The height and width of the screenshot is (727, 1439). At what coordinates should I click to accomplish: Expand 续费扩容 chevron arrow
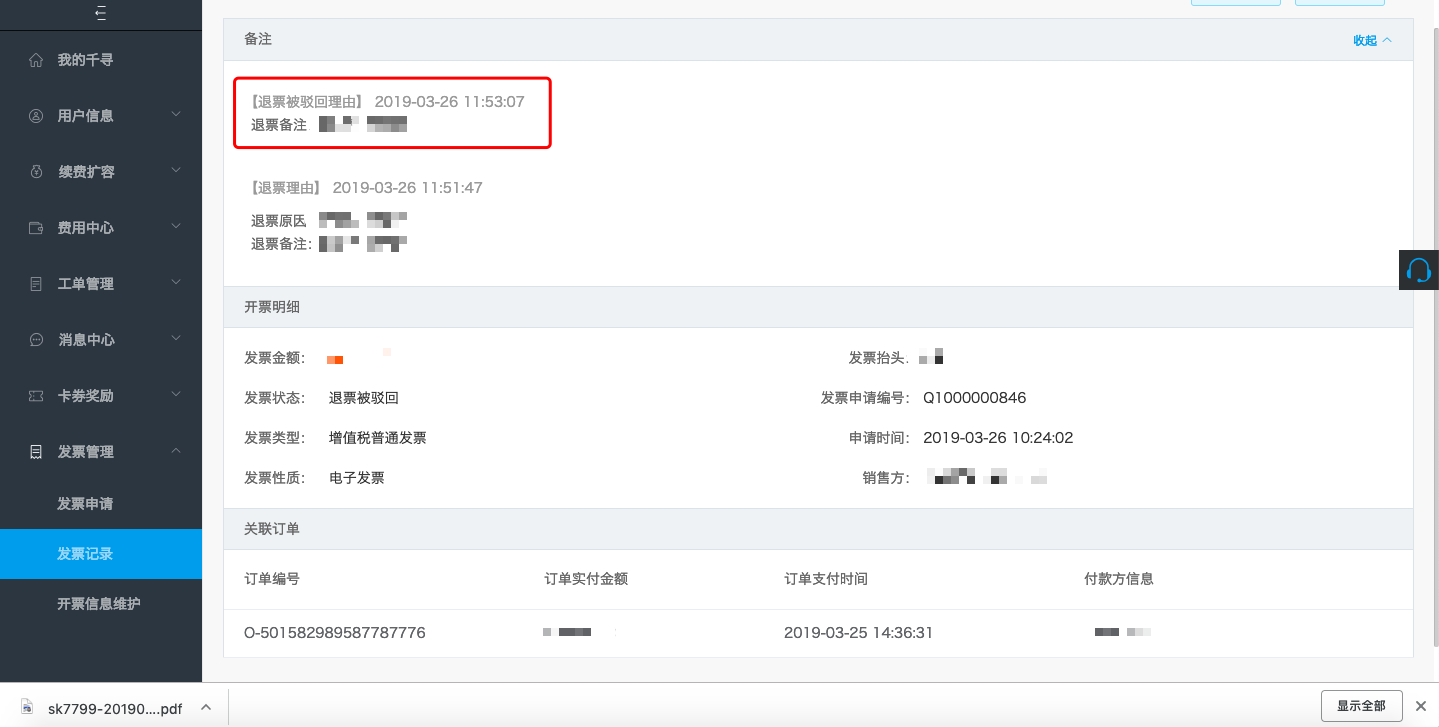(176, 171)
